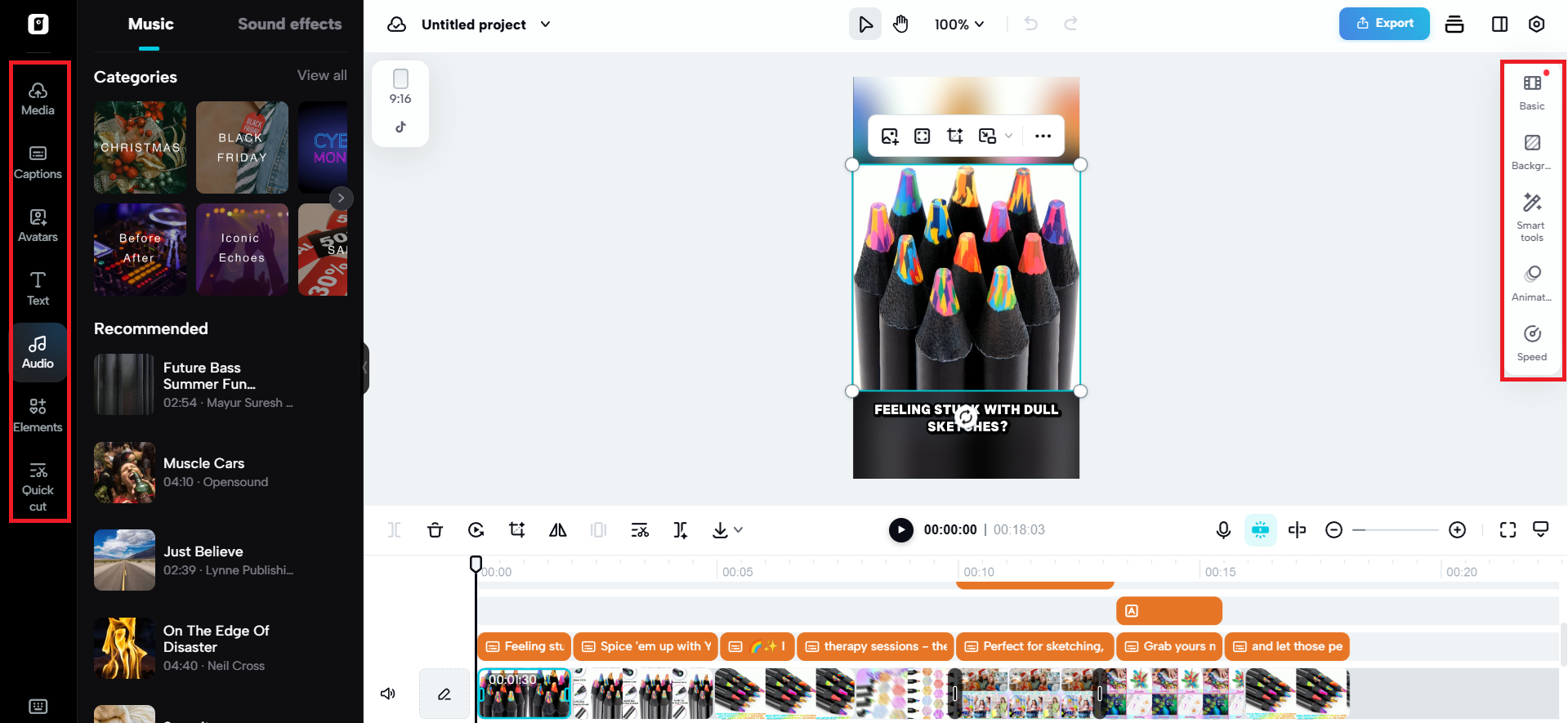Switch to the Sound effects tab
Image resolution: width=1568 pixels, height=723 pixels.
[x=289, y=24]
